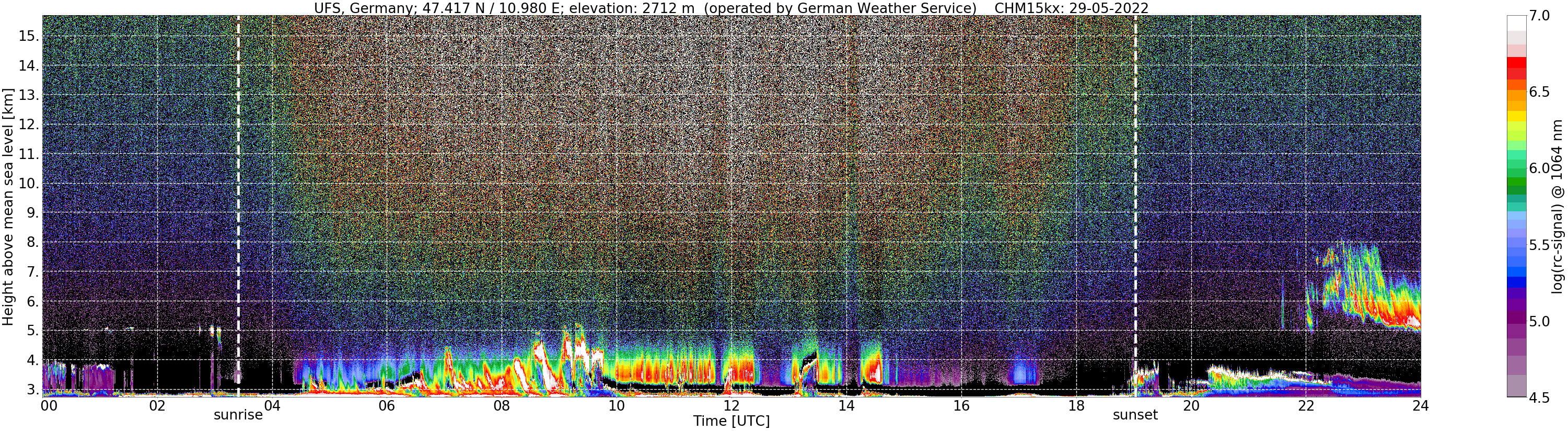This screenshot has height=431, width=1568.
Task: Click the "Height above mean sea level [km]" axis title
Action: coord(8,207)
